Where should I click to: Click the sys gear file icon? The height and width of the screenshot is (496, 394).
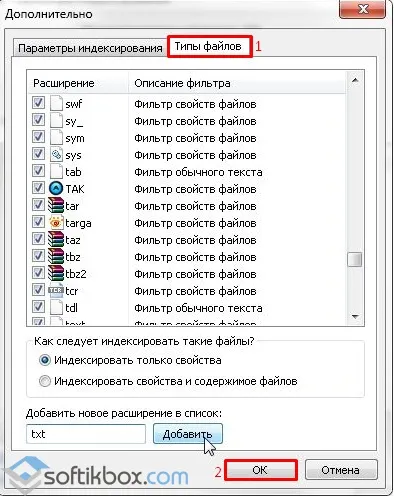[56, 155]
